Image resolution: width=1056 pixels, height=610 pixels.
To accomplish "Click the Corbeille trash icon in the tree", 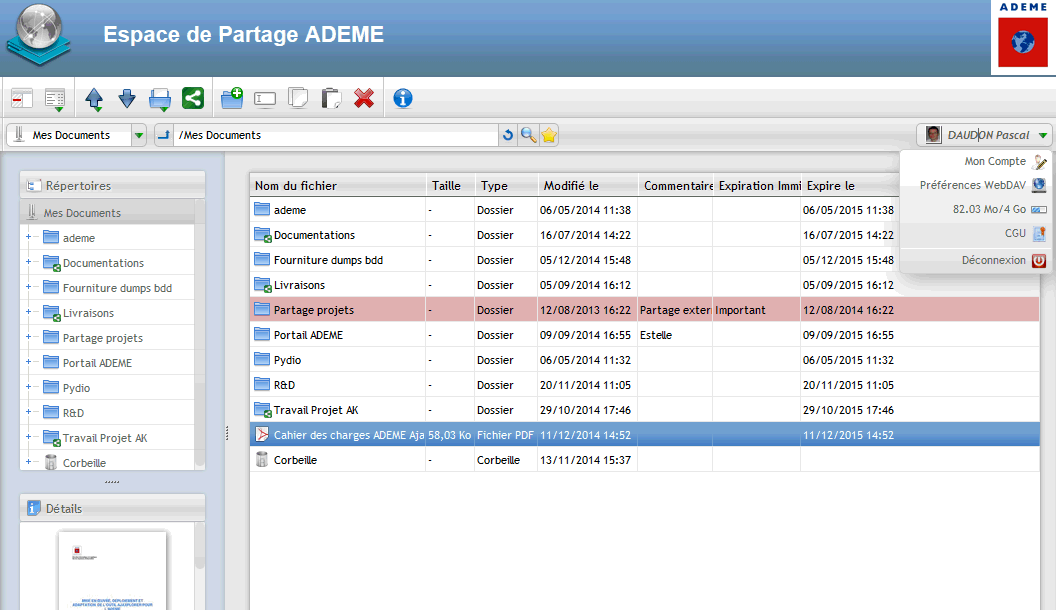I will (51, 463).
